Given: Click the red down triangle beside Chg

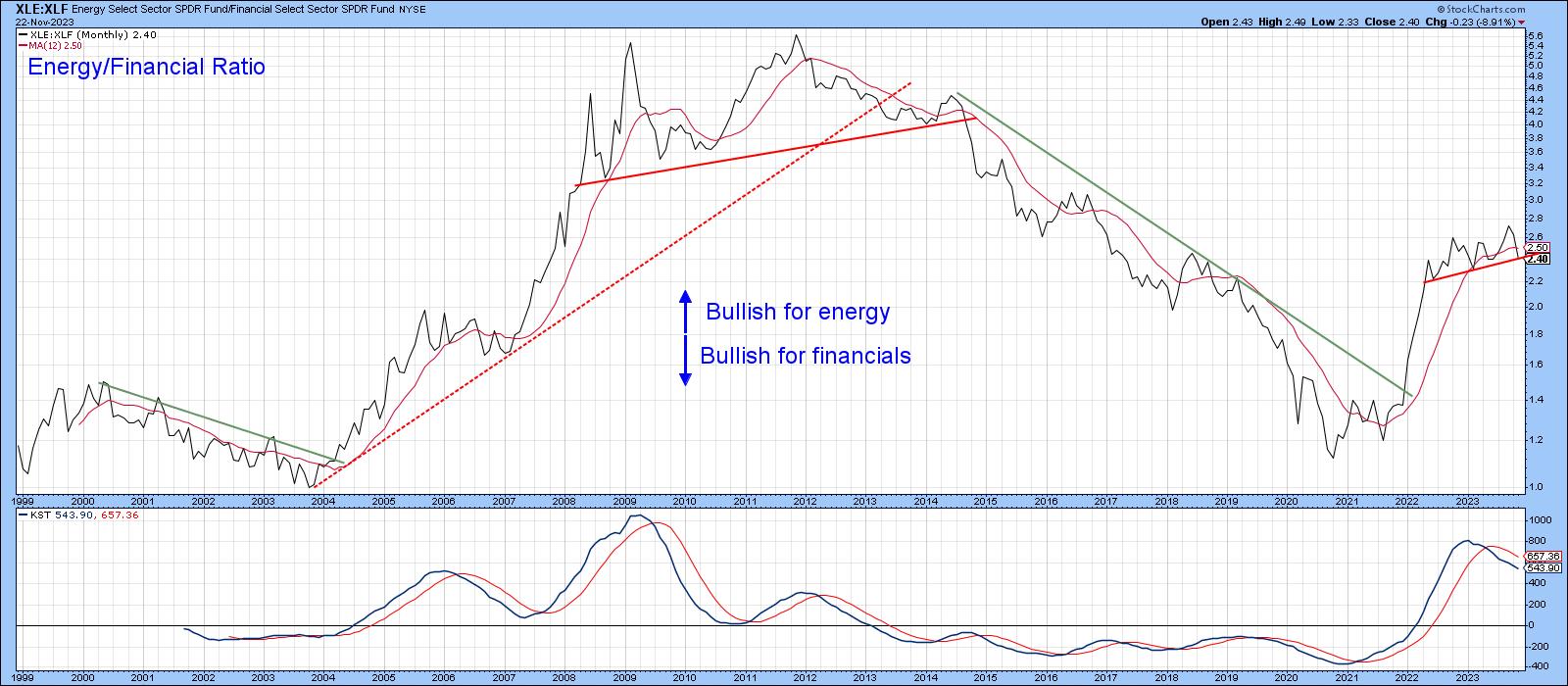Looking at the screenshot, I should click(x=1522, y=21).
